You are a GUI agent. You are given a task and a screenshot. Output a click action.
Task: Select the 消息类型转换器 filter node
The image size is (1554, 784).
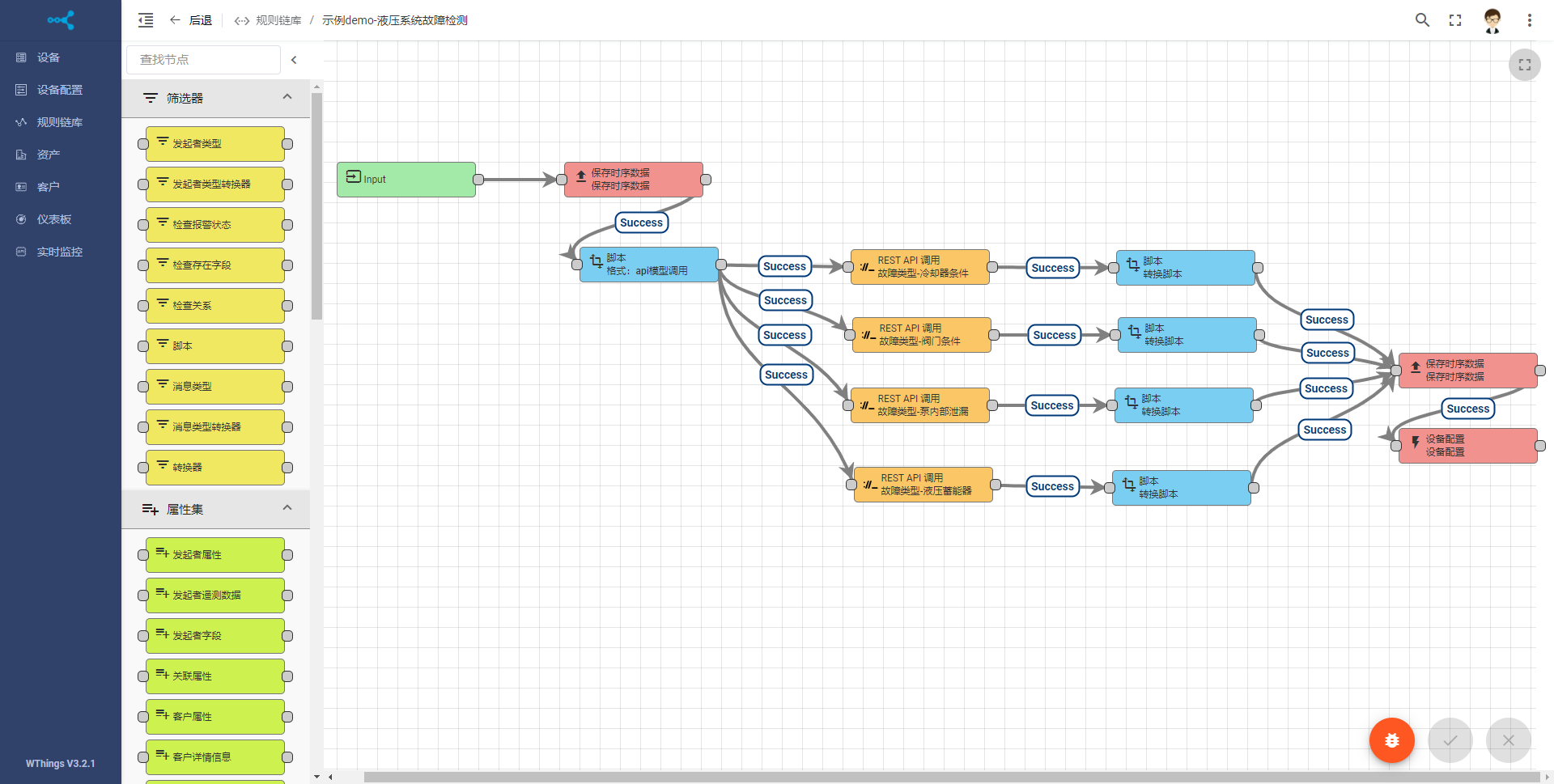click(215, 427)
